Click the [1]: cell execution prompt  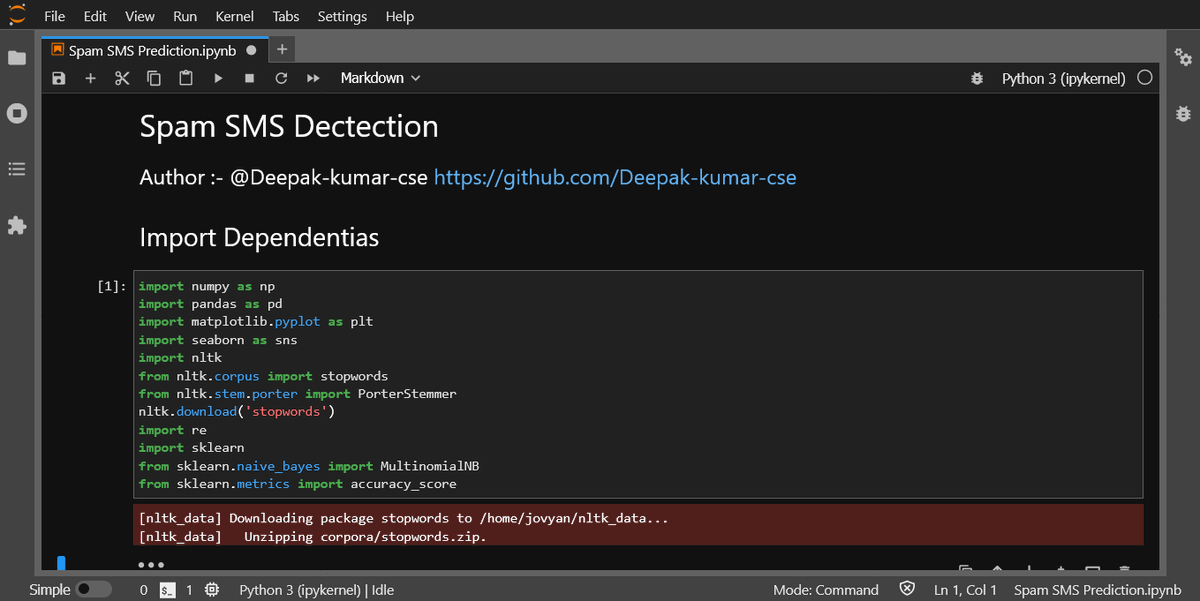(x=111, y=286)
